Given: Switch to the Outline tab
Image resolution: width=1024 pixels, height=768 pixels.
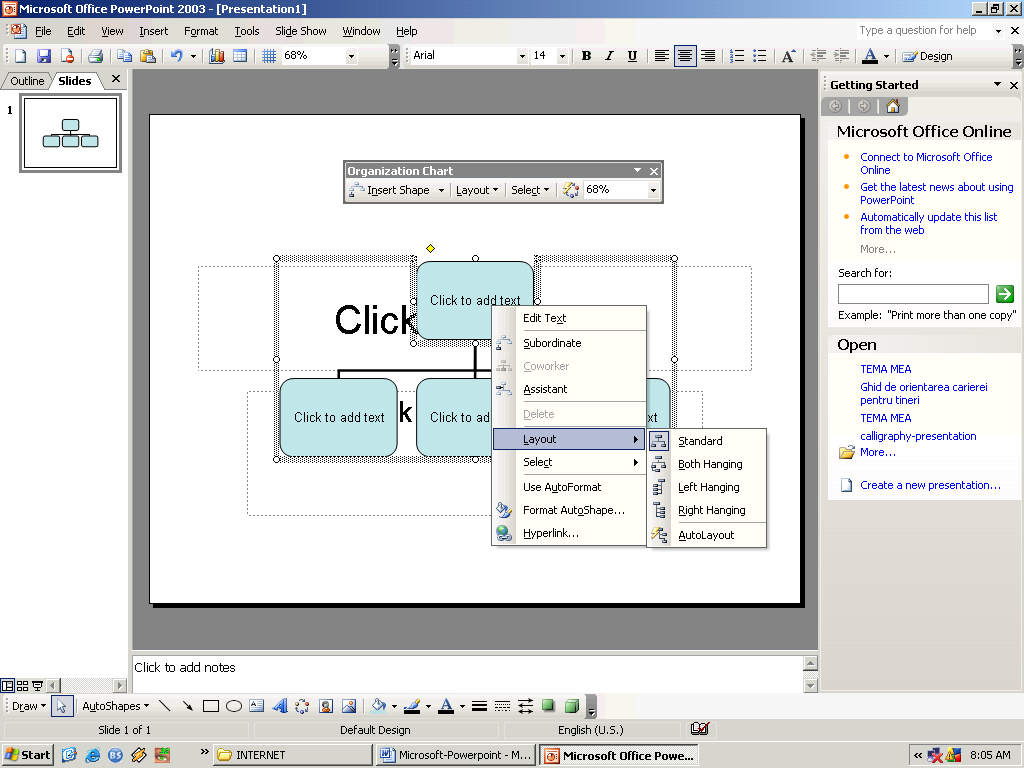Looking at the screenshot, I should pyautogui.click(x=27, y=81).
